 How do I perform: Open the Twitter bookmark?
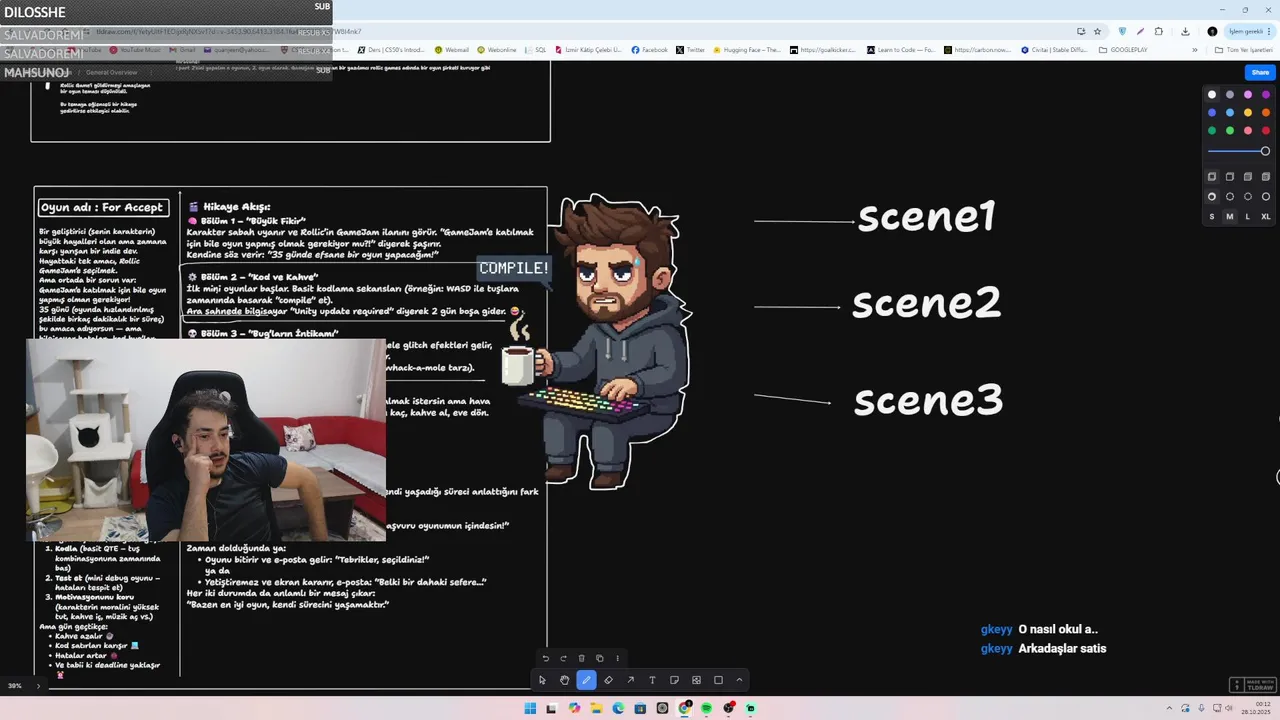click(691, 50)
